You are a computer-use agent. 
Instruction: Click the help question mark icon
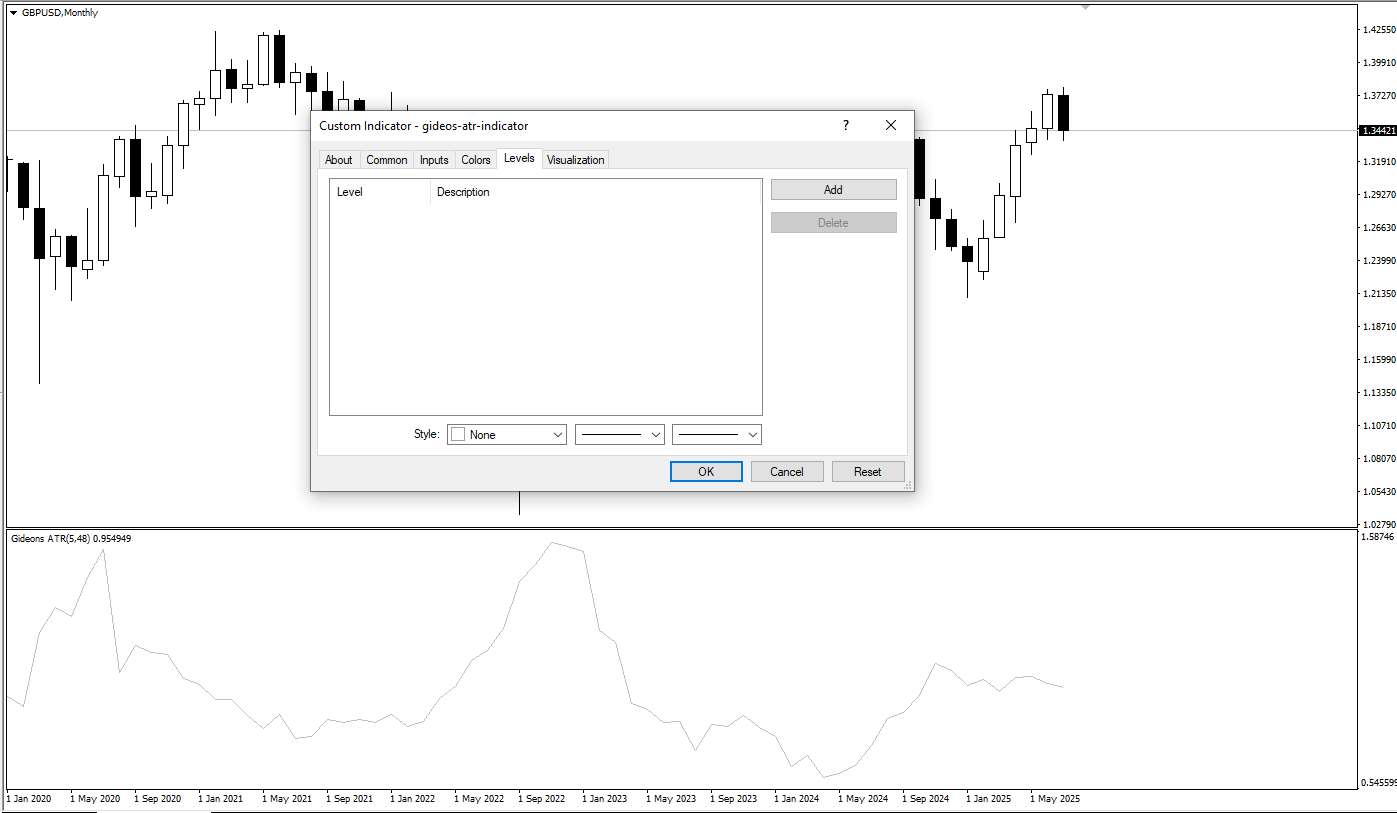pos(846,125)
